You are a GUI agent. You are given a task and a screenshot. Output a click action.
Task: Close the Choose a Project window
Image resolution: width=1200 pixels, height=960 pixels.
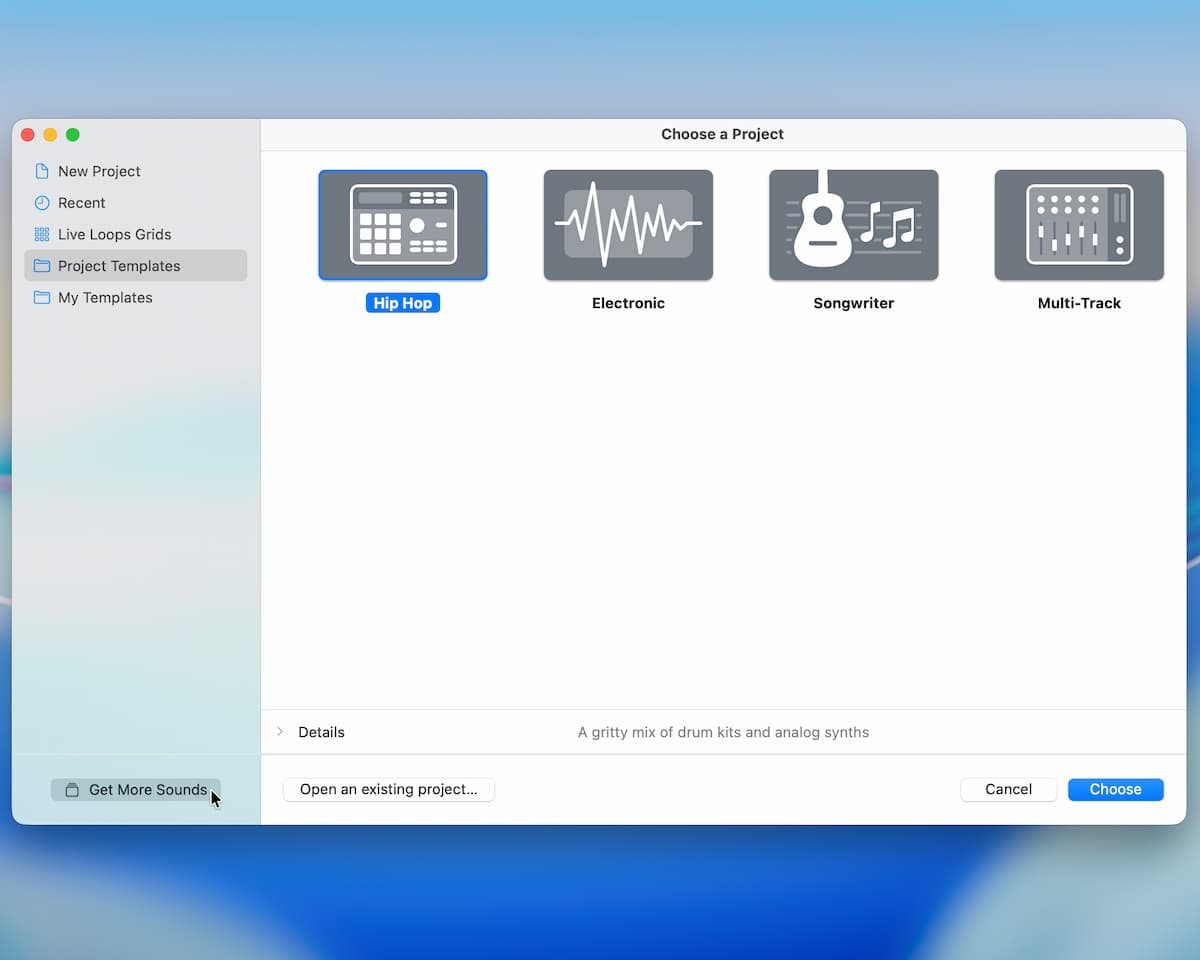coord(28,135)
